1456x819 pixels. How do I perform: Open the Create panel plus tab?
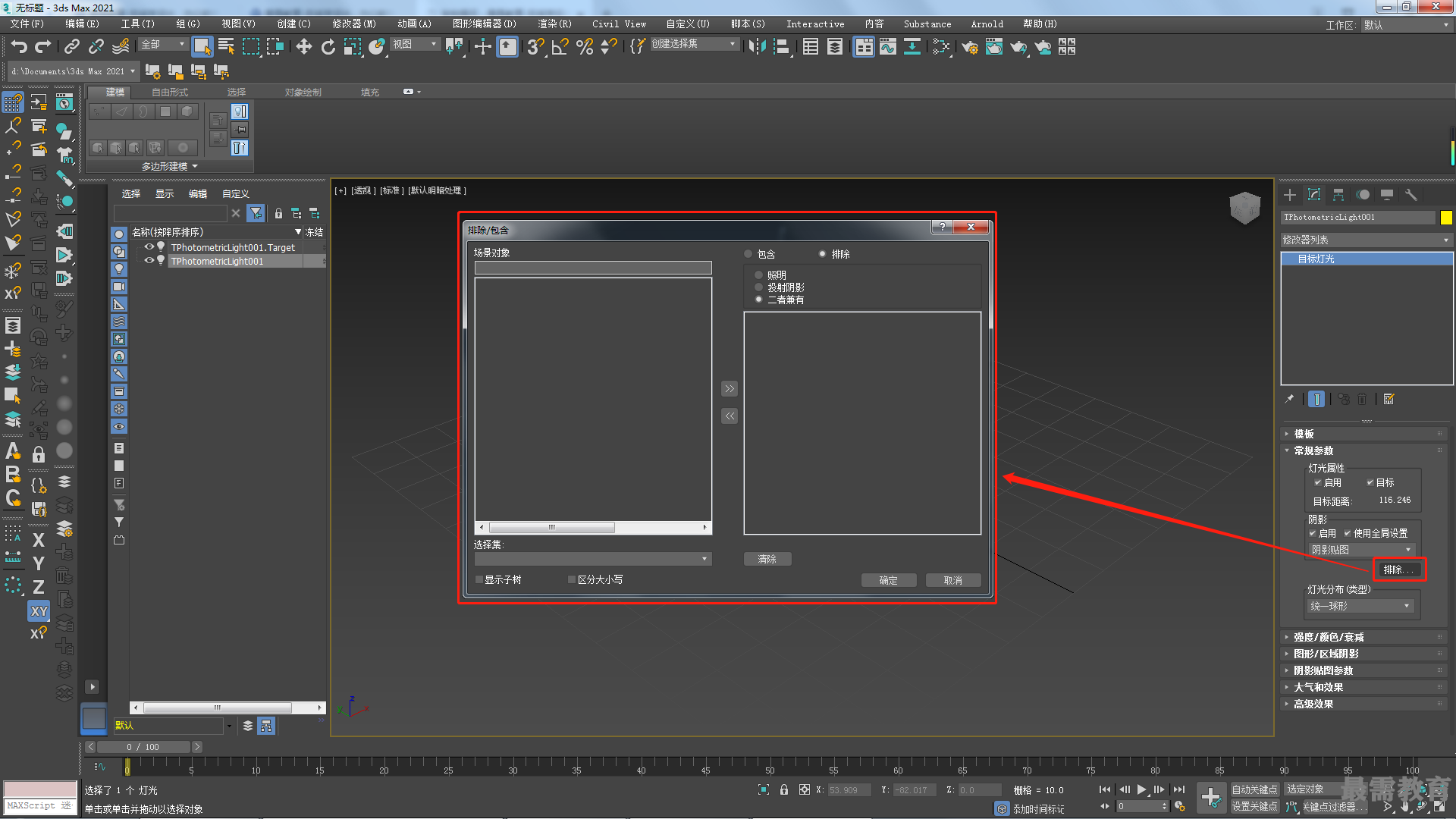(x=1290, y=195)
